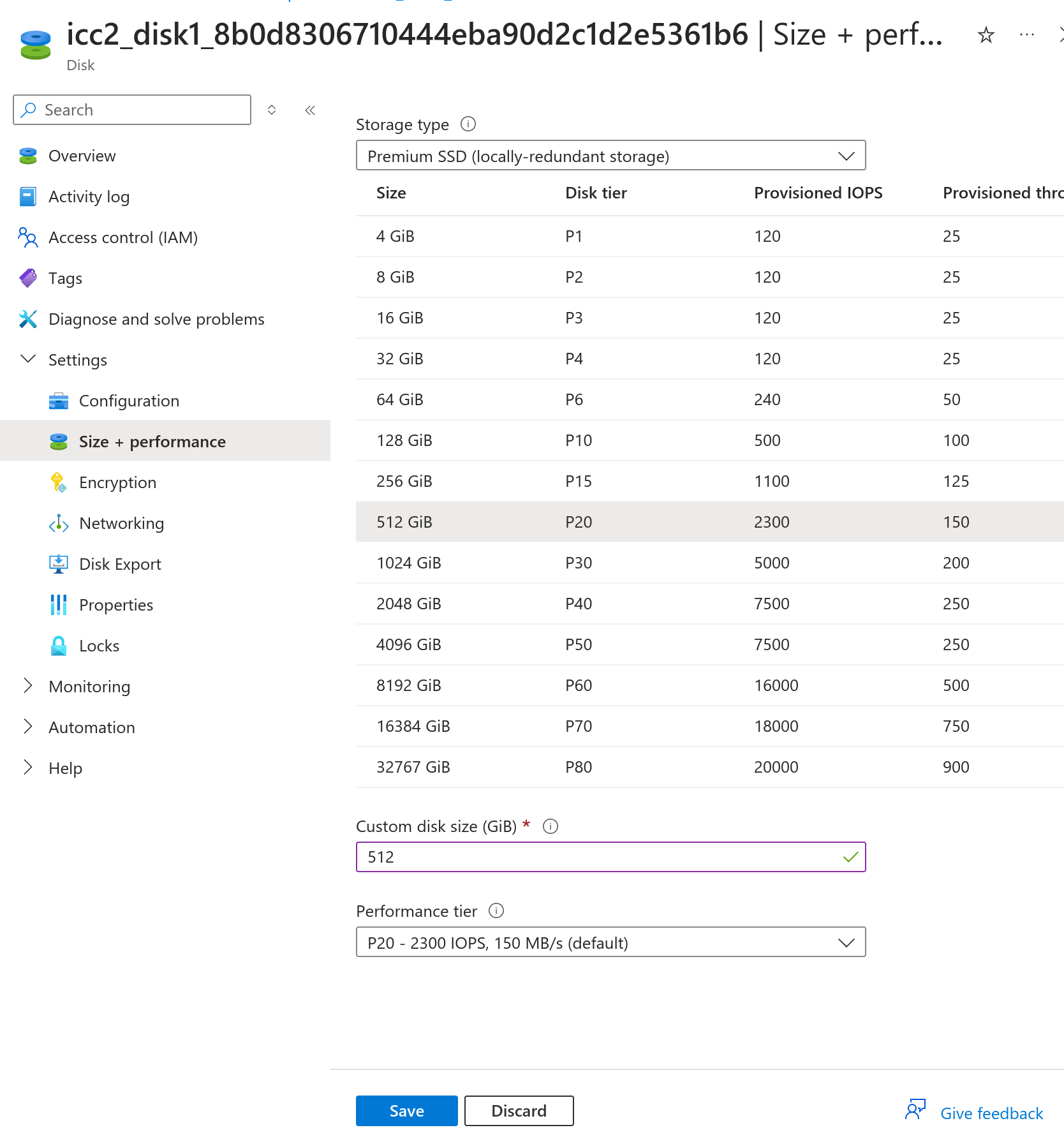This screenshot has width=1064, height=1137.
Task: Click the Access control people icon
Action: (x=28, y=237)
